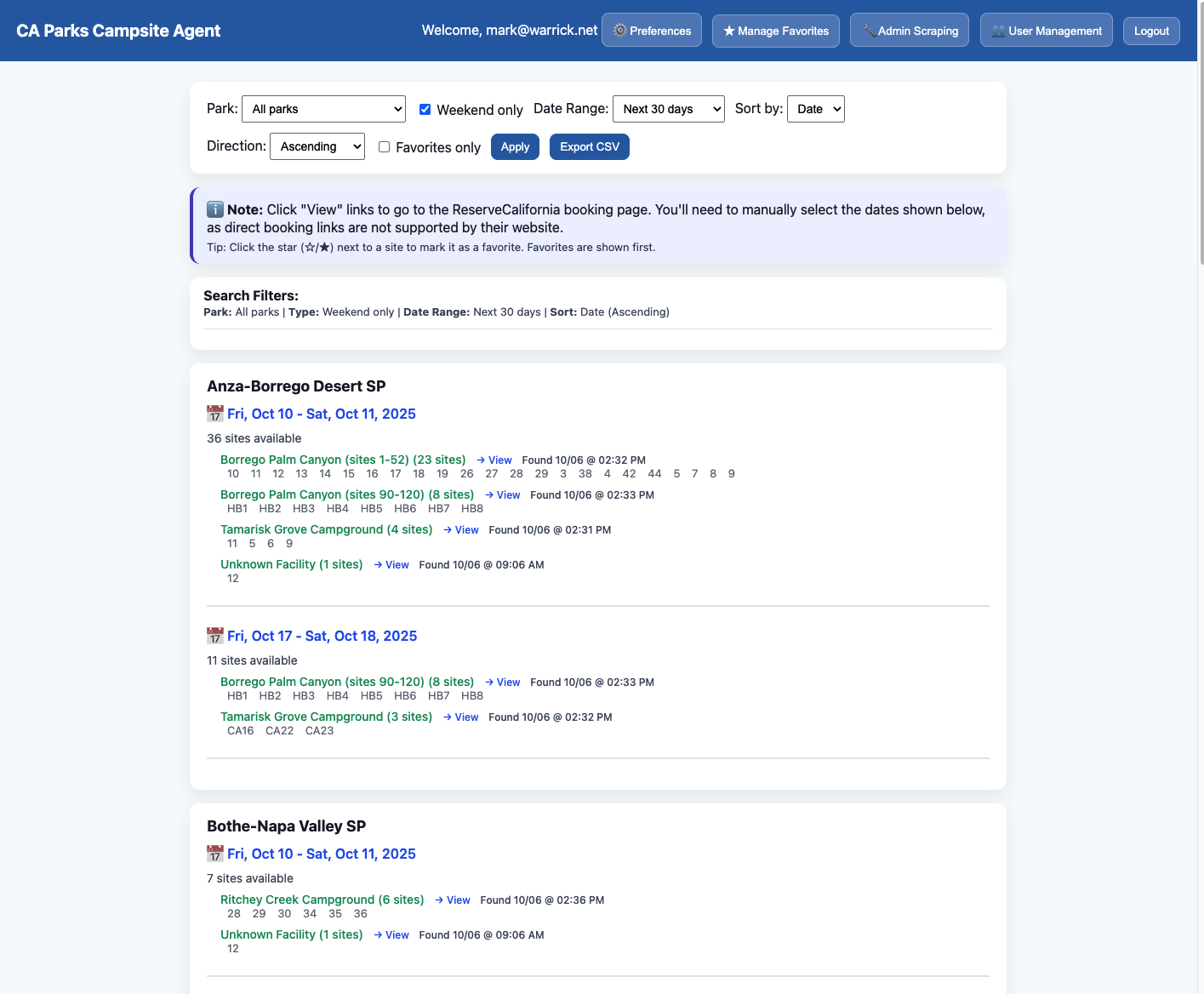Click calendar icon beside Oct 17 - Oct 18 dates
This screenshot has height=994, width=1204.
215,636
